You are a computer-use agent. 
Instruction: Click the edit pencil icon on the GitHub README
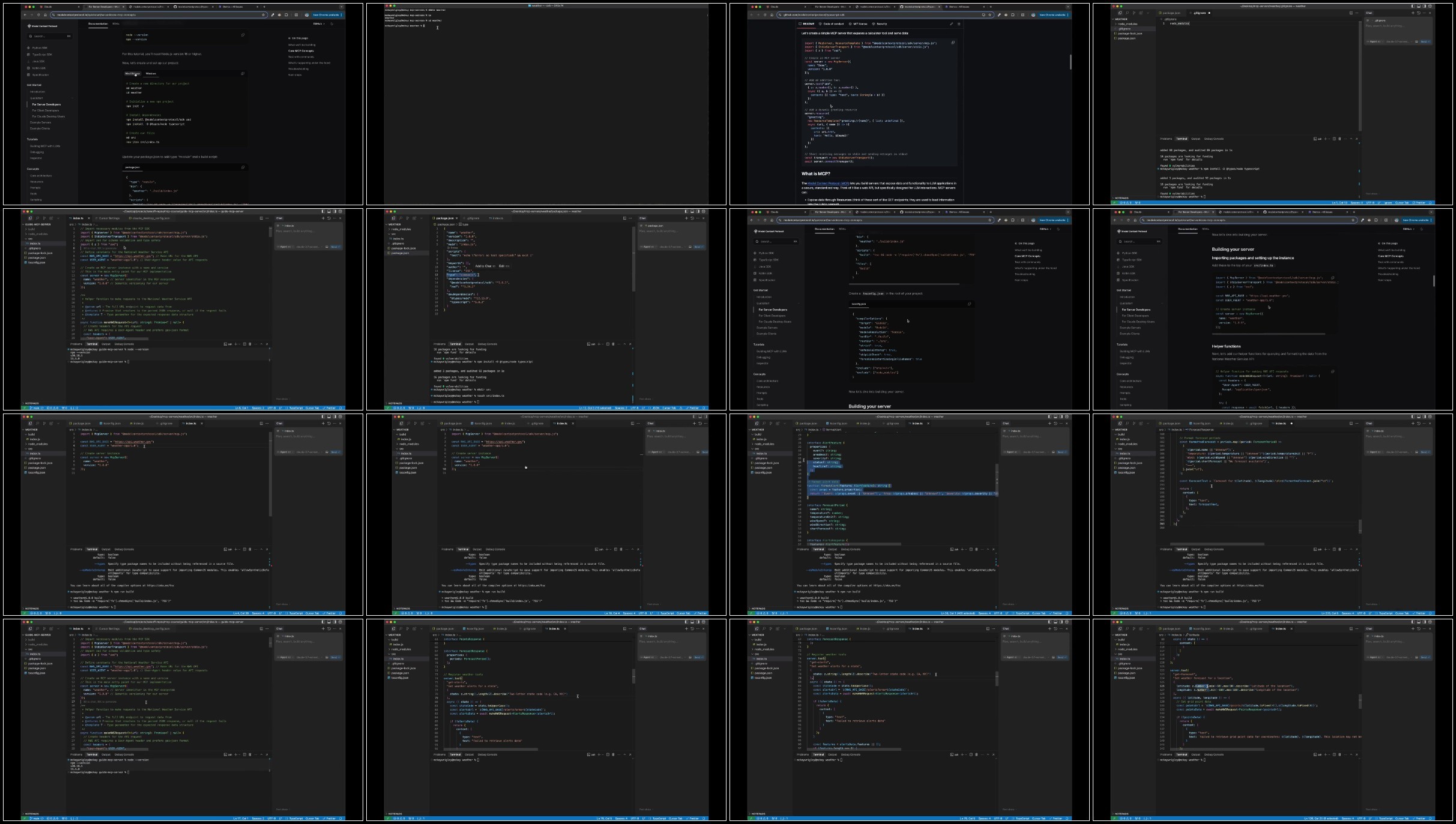[951, 24]
